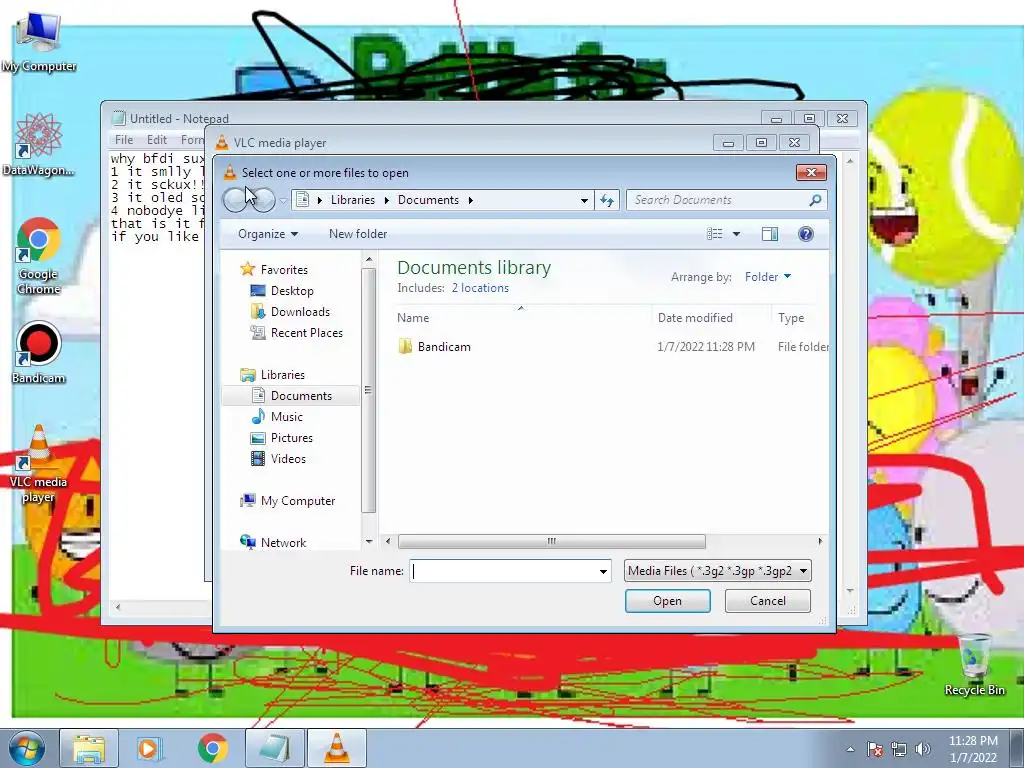Open recent locations dropdown next to nav arrows
The width and height of the screenshot is (1024, 768).
point(283,200)
